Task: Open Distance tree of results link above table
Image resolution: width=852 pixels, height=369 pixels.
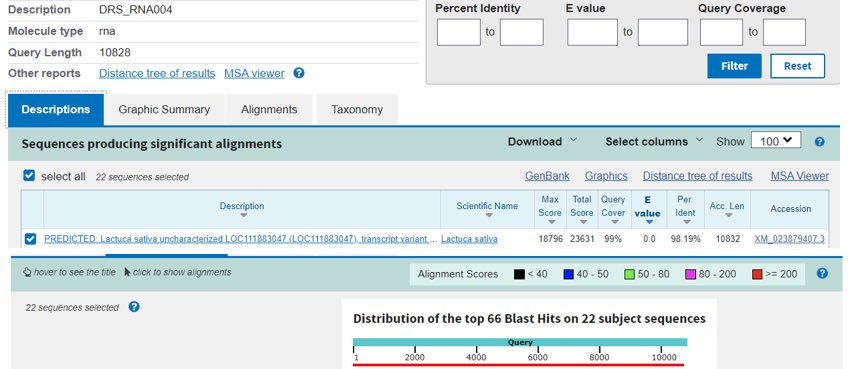Action: [698, 176]
